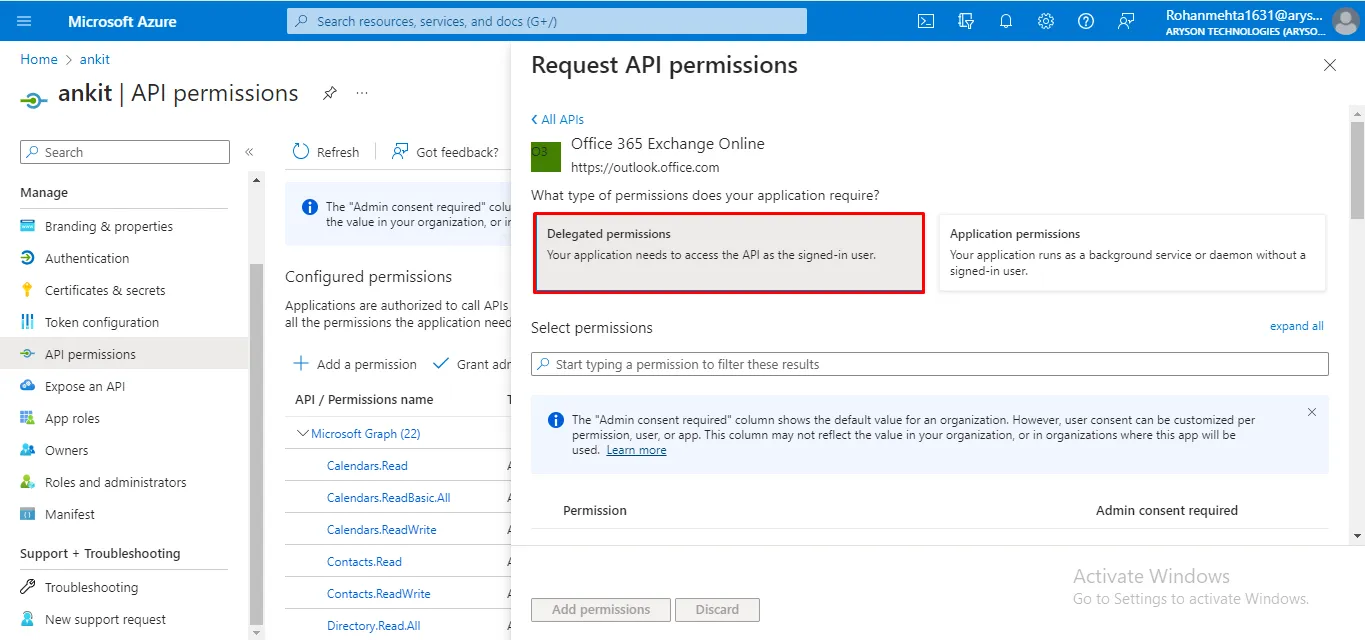Focus the permission filter text box

coord(930,364)
